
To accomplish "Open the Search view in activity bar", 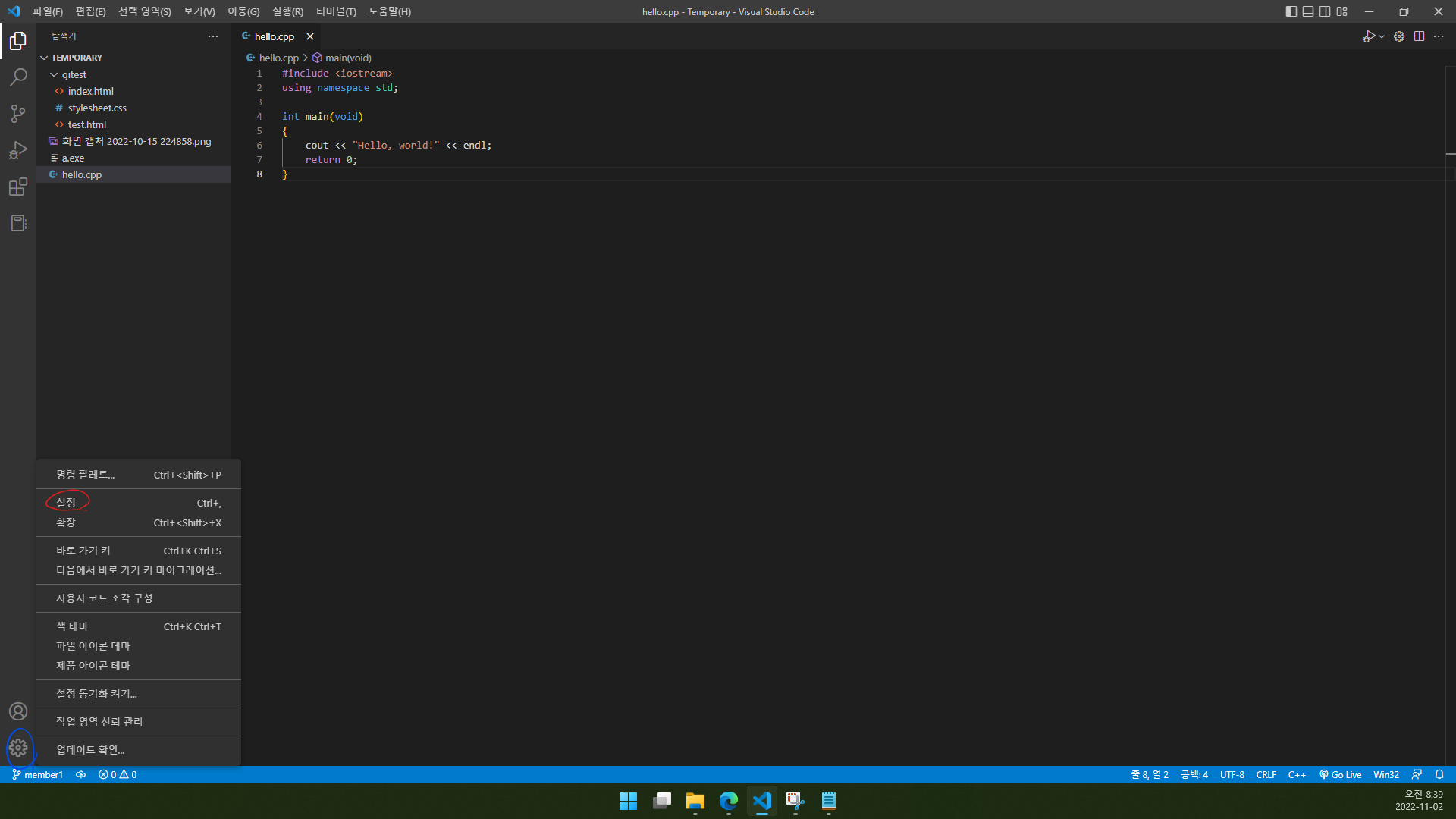I will point(18,77).
